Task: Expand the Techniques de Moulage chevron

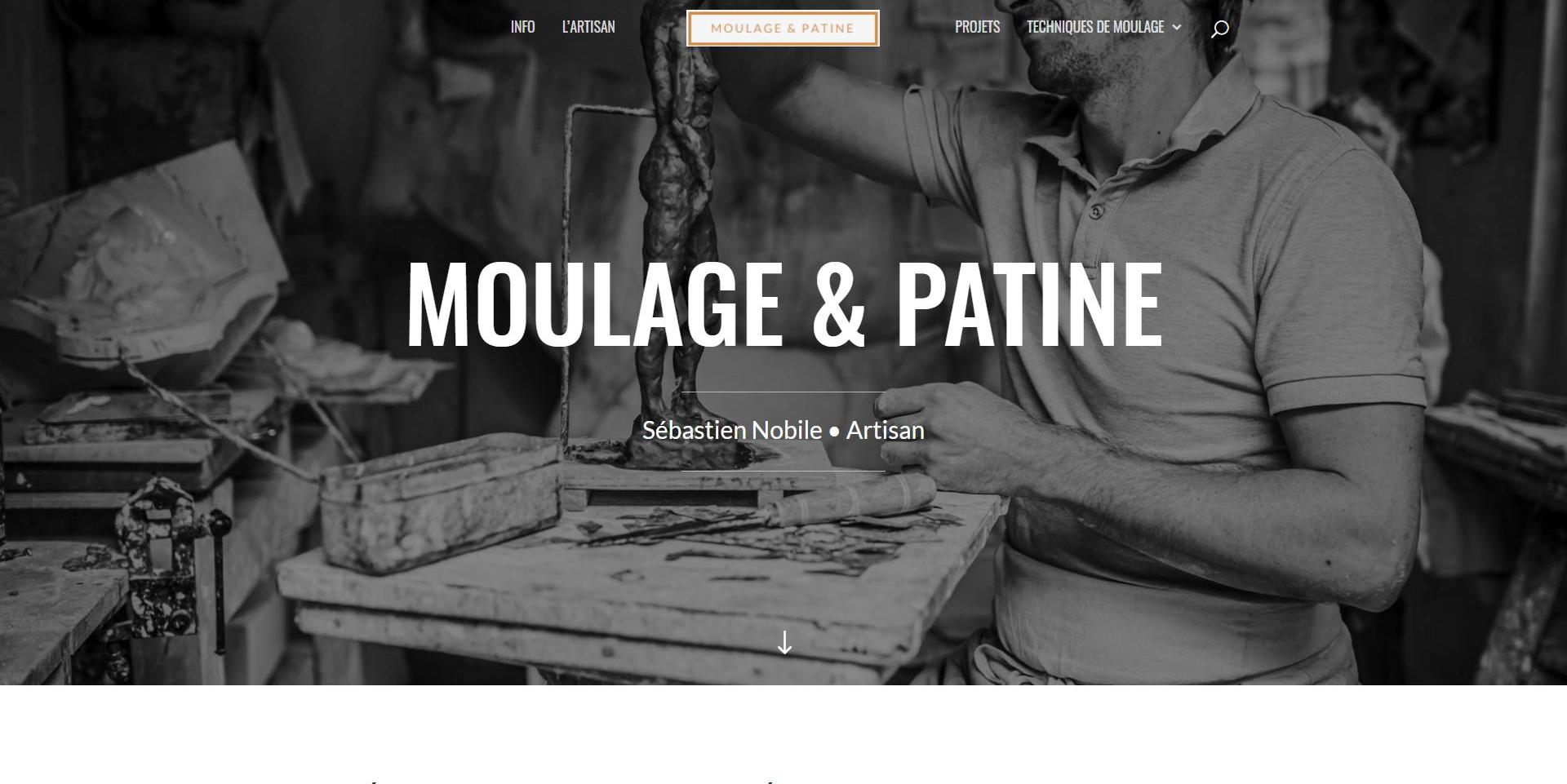Action: coord(1176,27)
